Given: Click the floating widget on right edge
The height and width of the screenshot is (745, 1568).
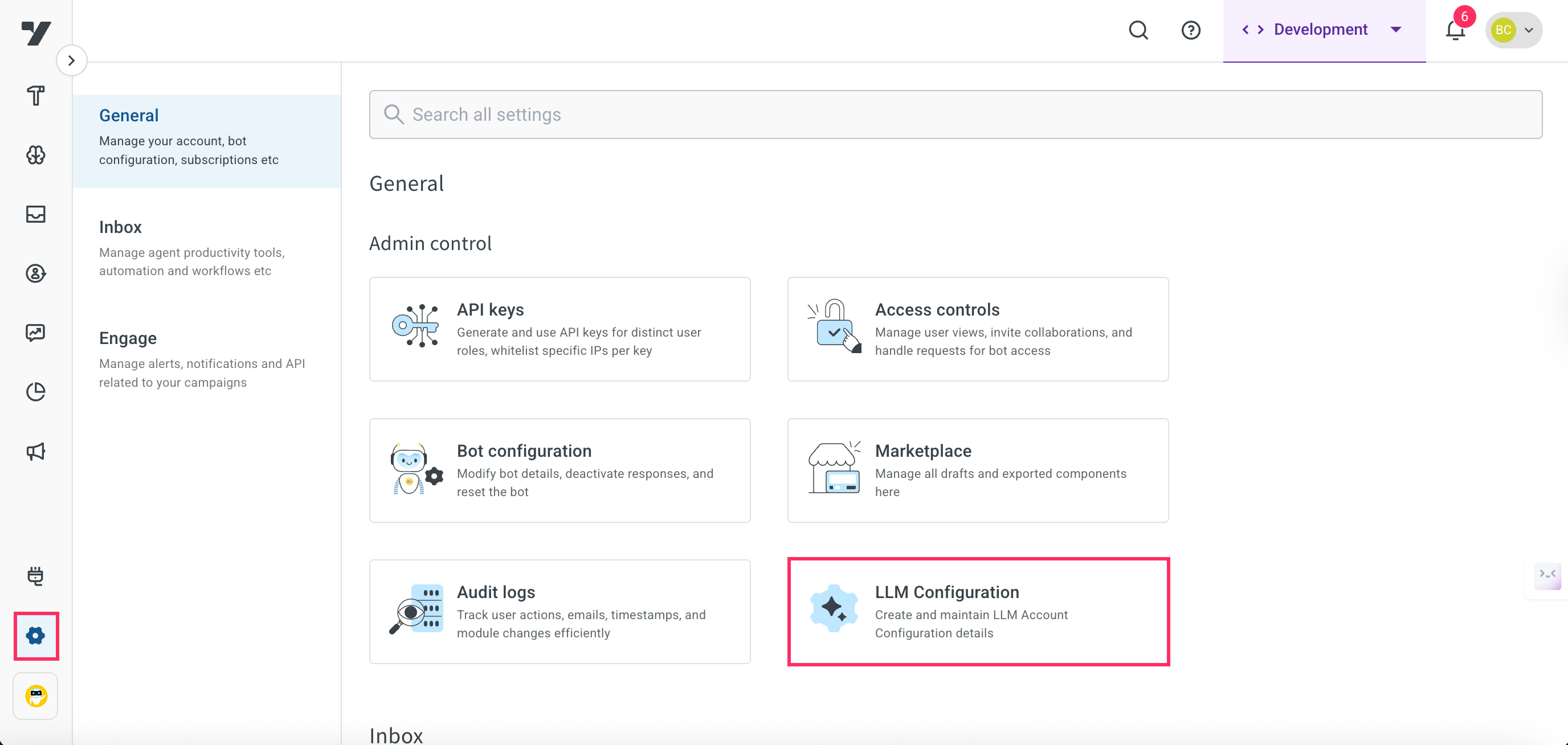Looking at the screenshot, I should (x=1547, y=575).
